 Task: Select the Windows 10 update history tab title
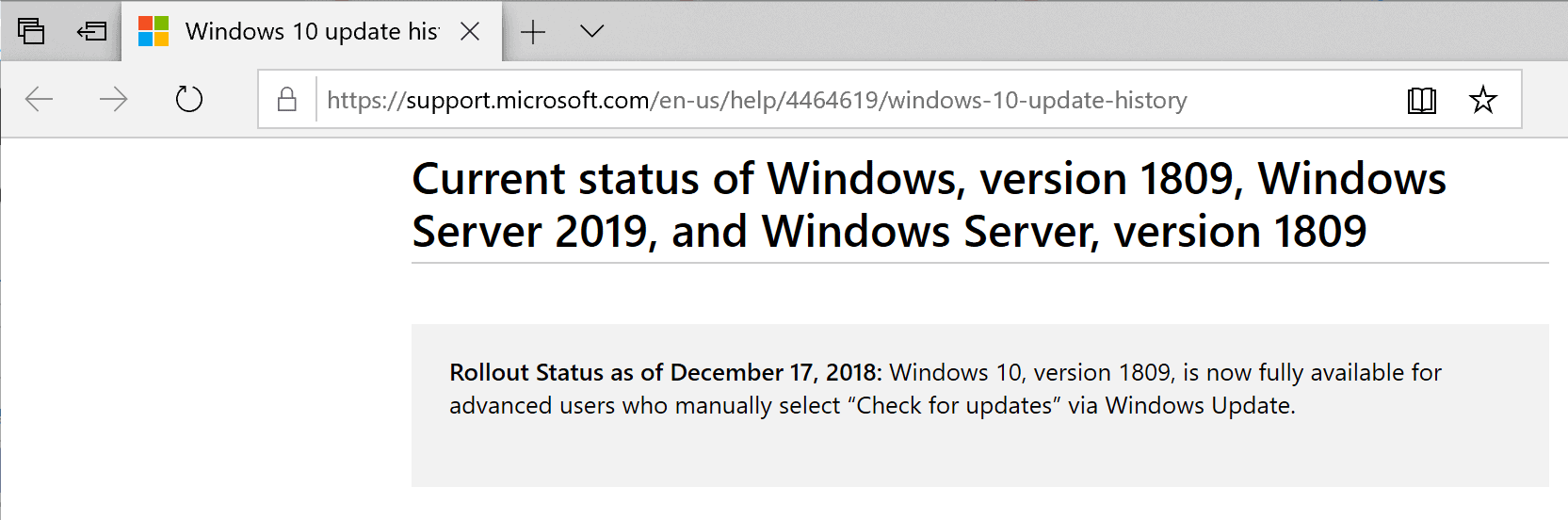[312, 31]
